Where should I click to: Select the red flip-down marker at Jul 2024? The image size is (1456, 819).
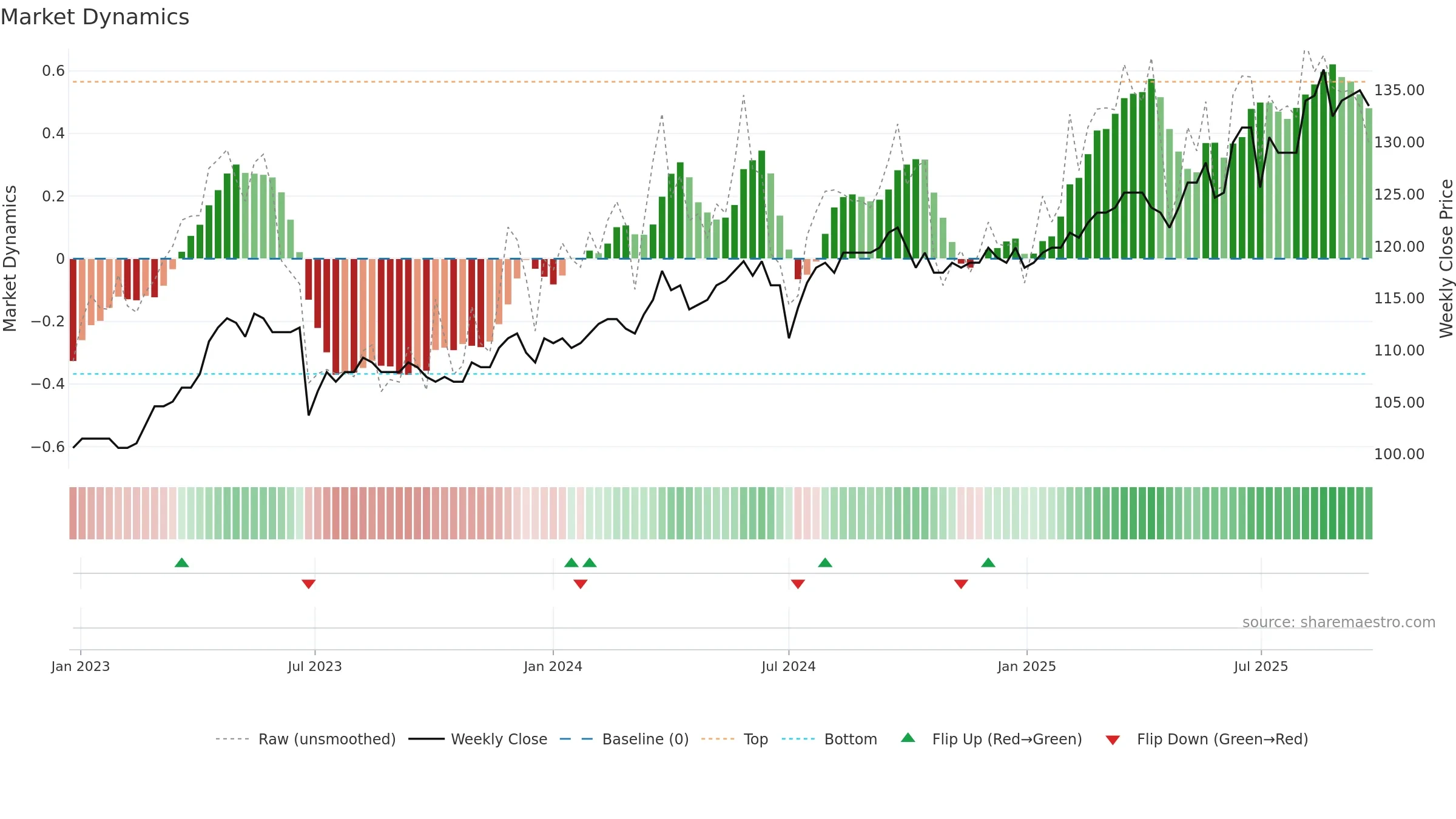tap(798, 584)
